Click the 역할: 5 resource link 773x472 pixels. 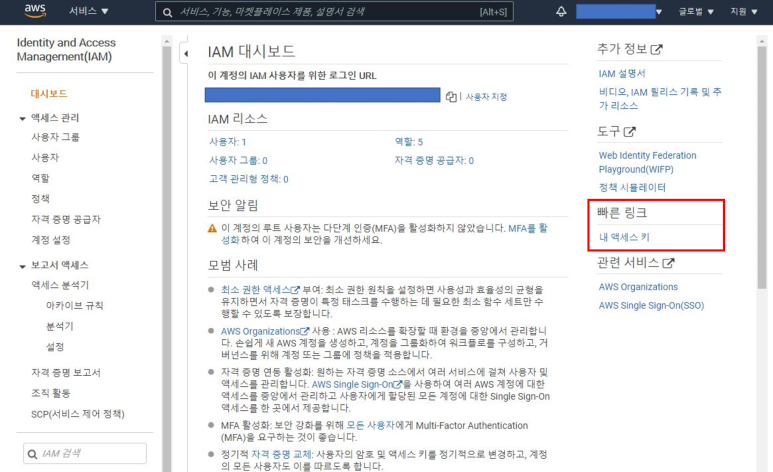tap(409, 142)
